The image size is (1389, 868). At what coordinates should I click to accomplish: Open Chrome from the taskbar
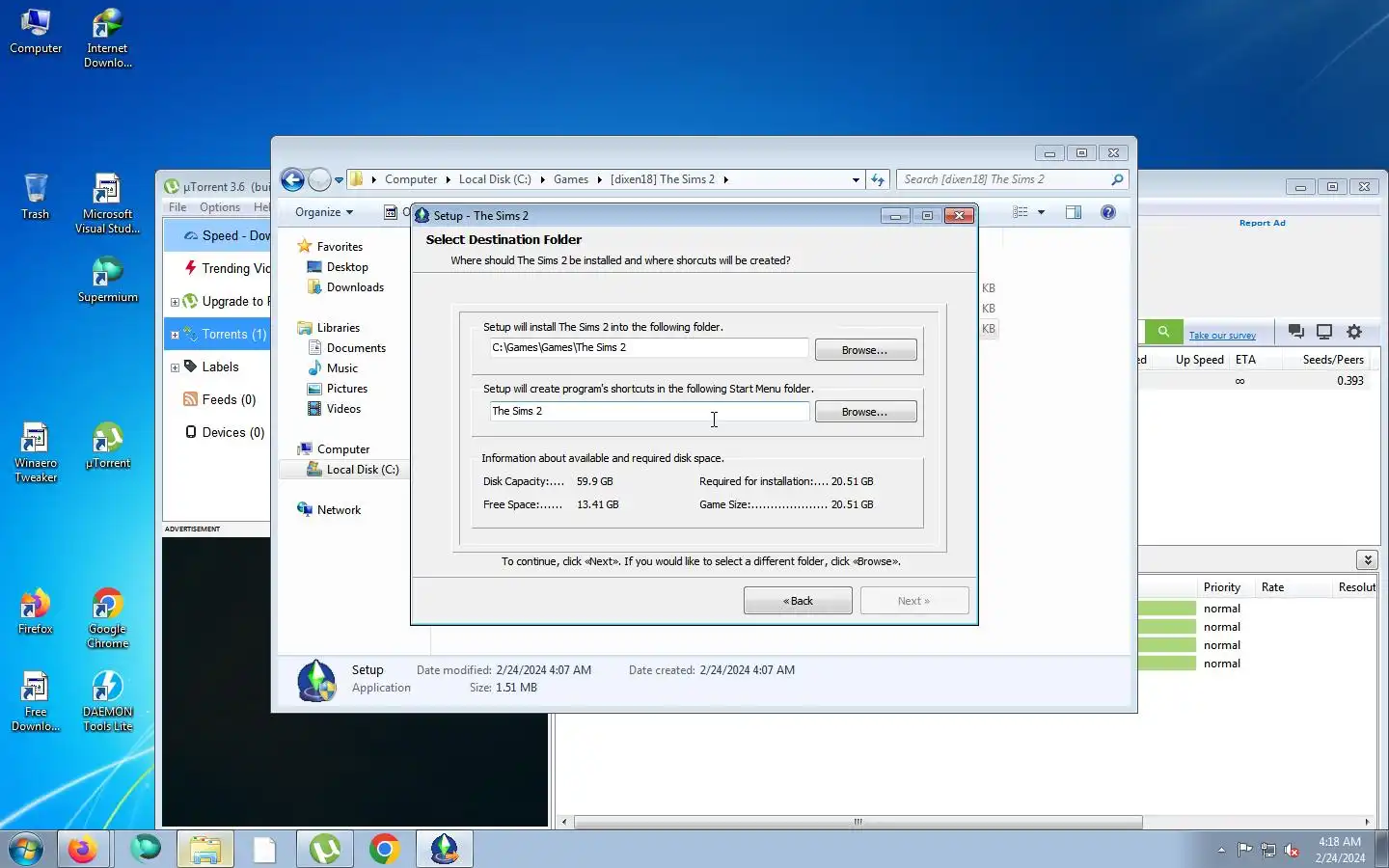click(x=384, y=849)
